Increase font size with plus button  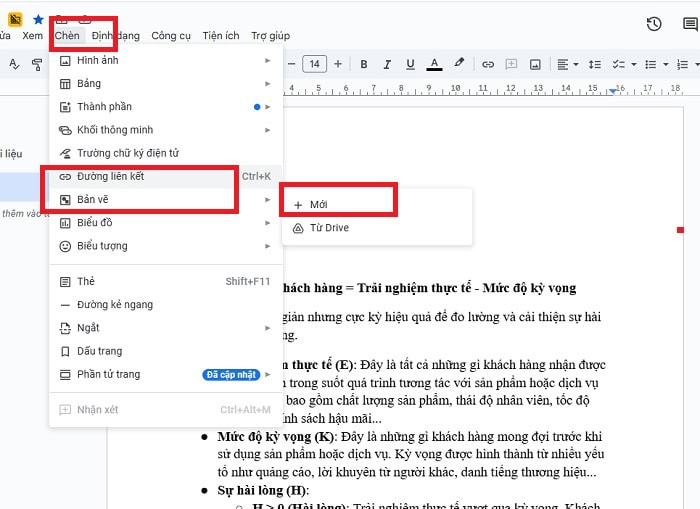click(338, 64)
